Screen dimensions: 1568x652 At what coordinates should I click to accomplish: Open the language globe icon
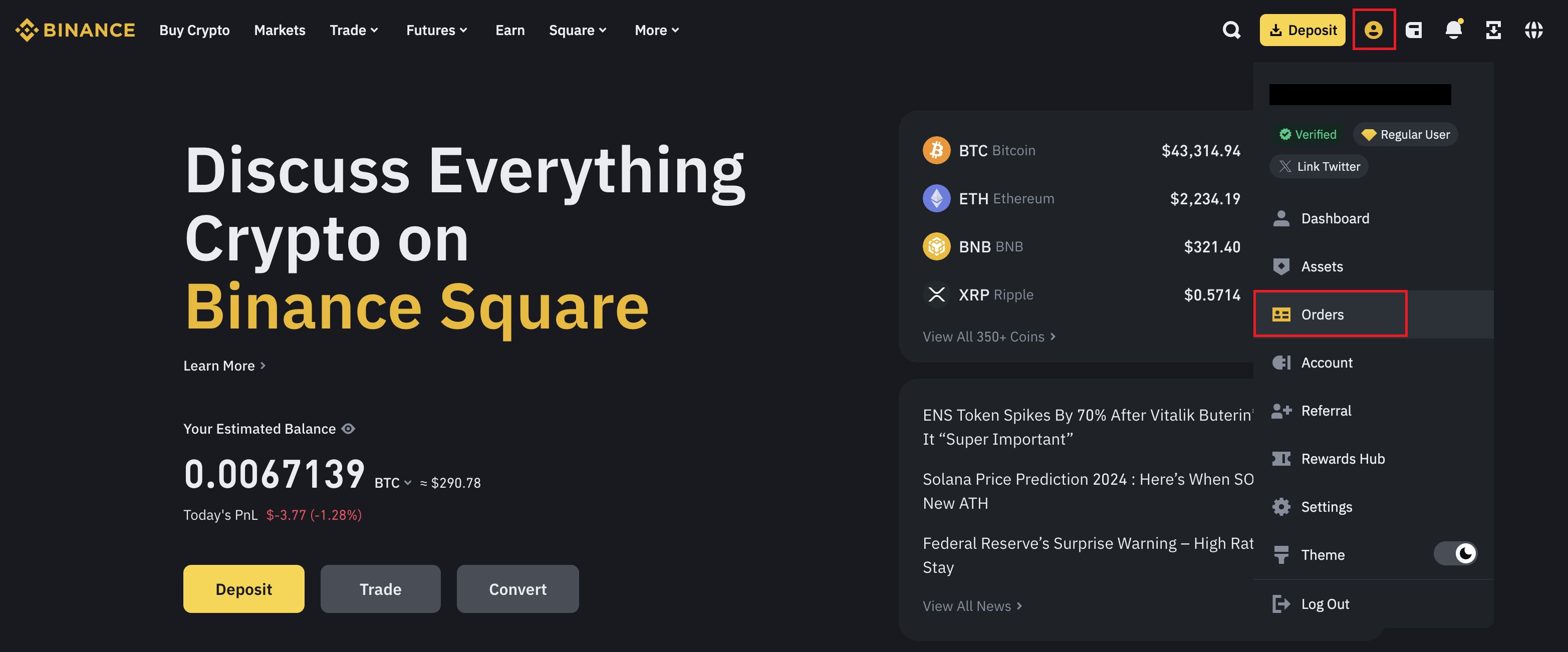(x=1533, y=30)
